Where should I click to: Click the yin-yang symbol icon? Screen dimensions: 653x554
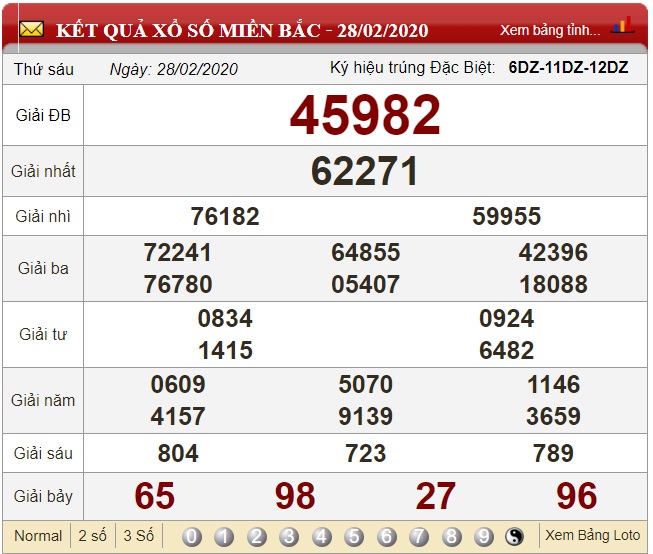[515, 537]
